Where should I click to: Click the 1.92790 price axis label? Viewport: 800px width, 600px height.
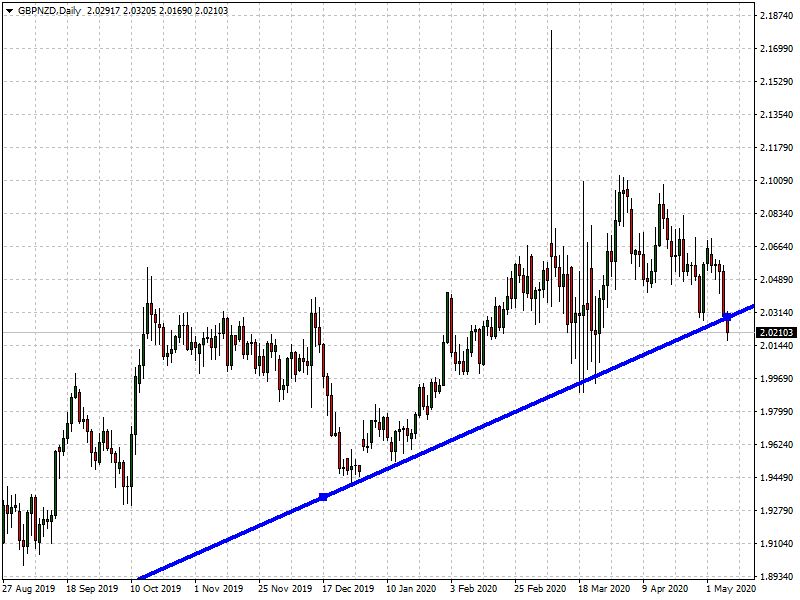point(777,510)
